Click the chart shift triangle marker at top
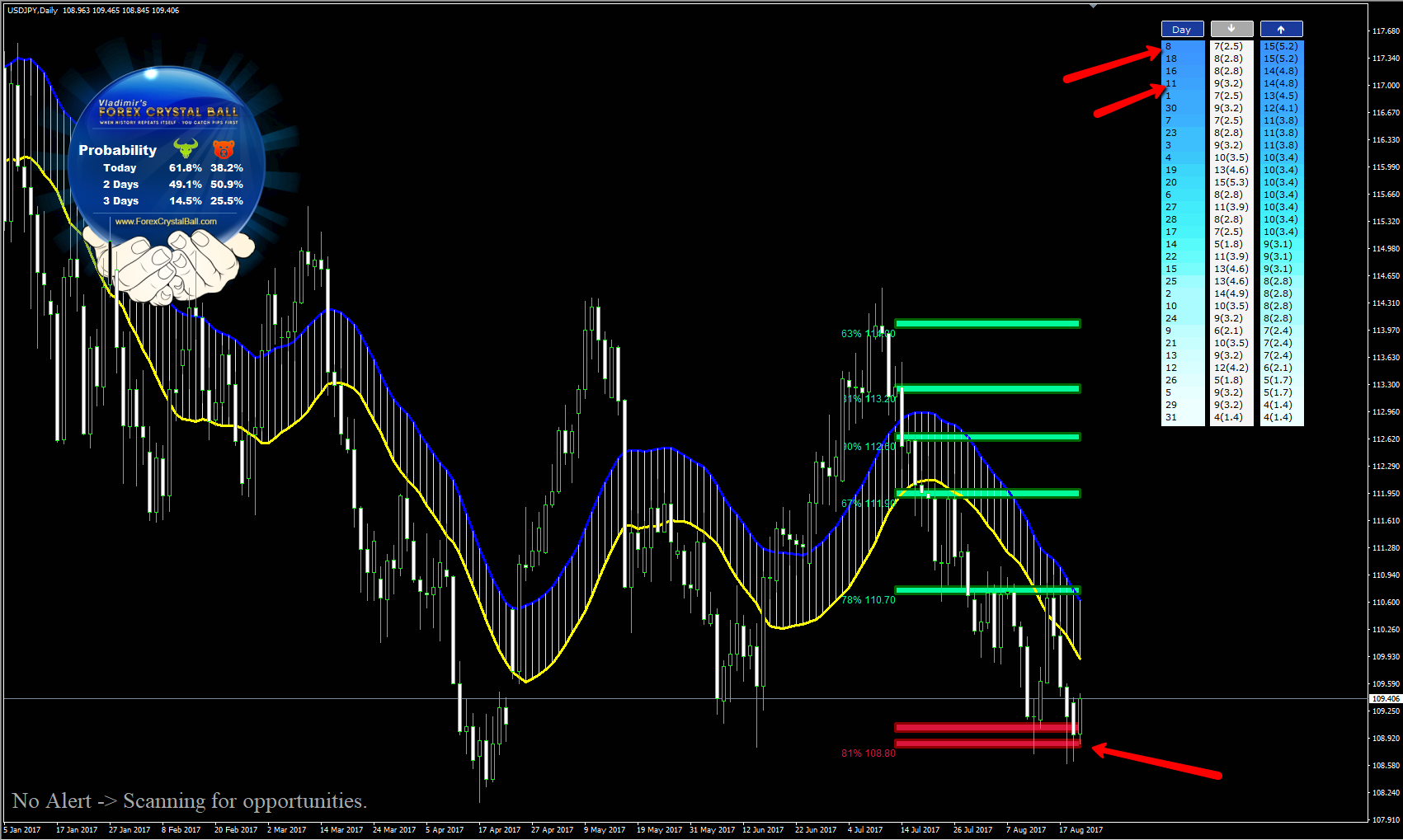 coord(1093,7)
